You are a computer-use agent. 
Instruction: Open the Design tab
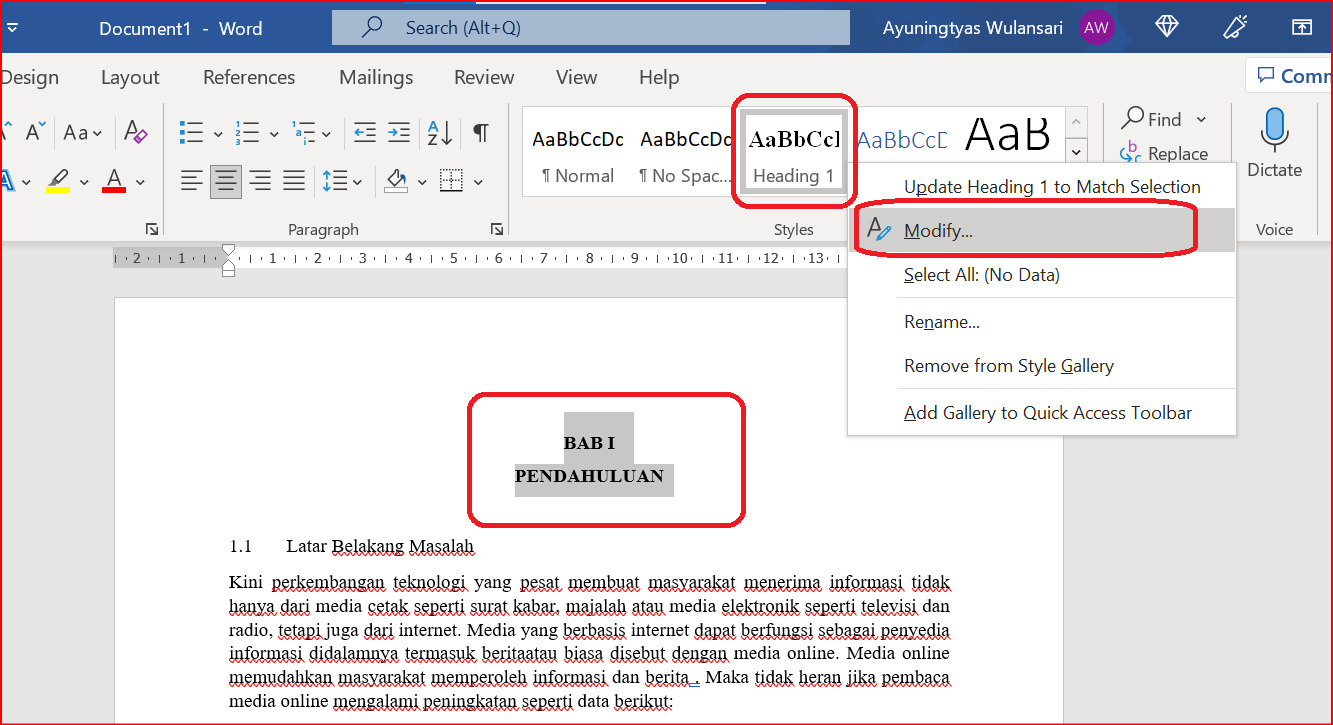click(30, 77)
